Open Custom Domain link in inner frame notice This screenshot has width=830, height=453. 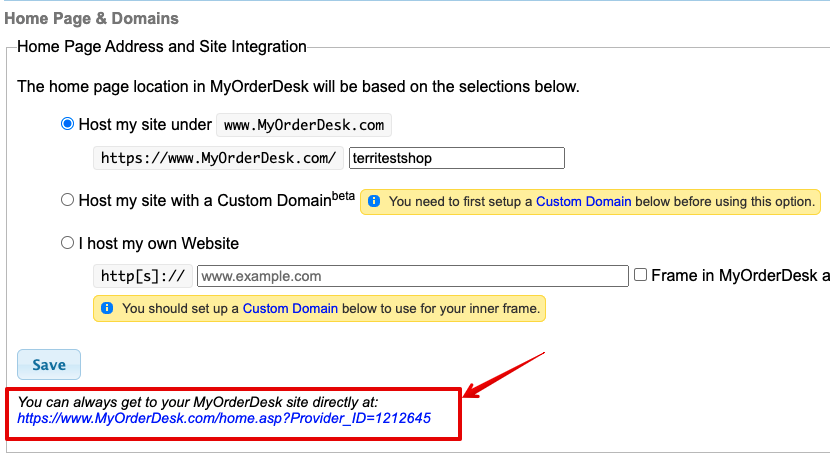click(290, 309)
